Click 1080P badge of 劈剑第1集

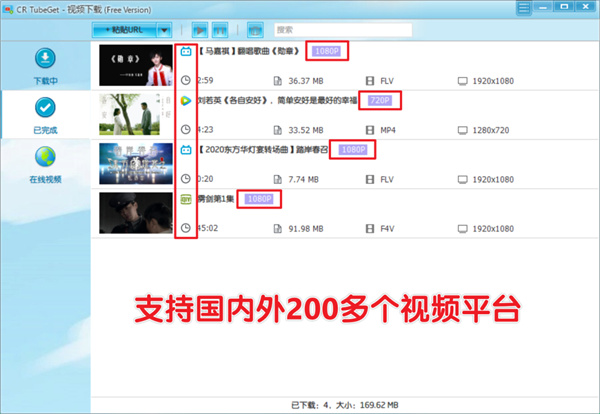259,199
